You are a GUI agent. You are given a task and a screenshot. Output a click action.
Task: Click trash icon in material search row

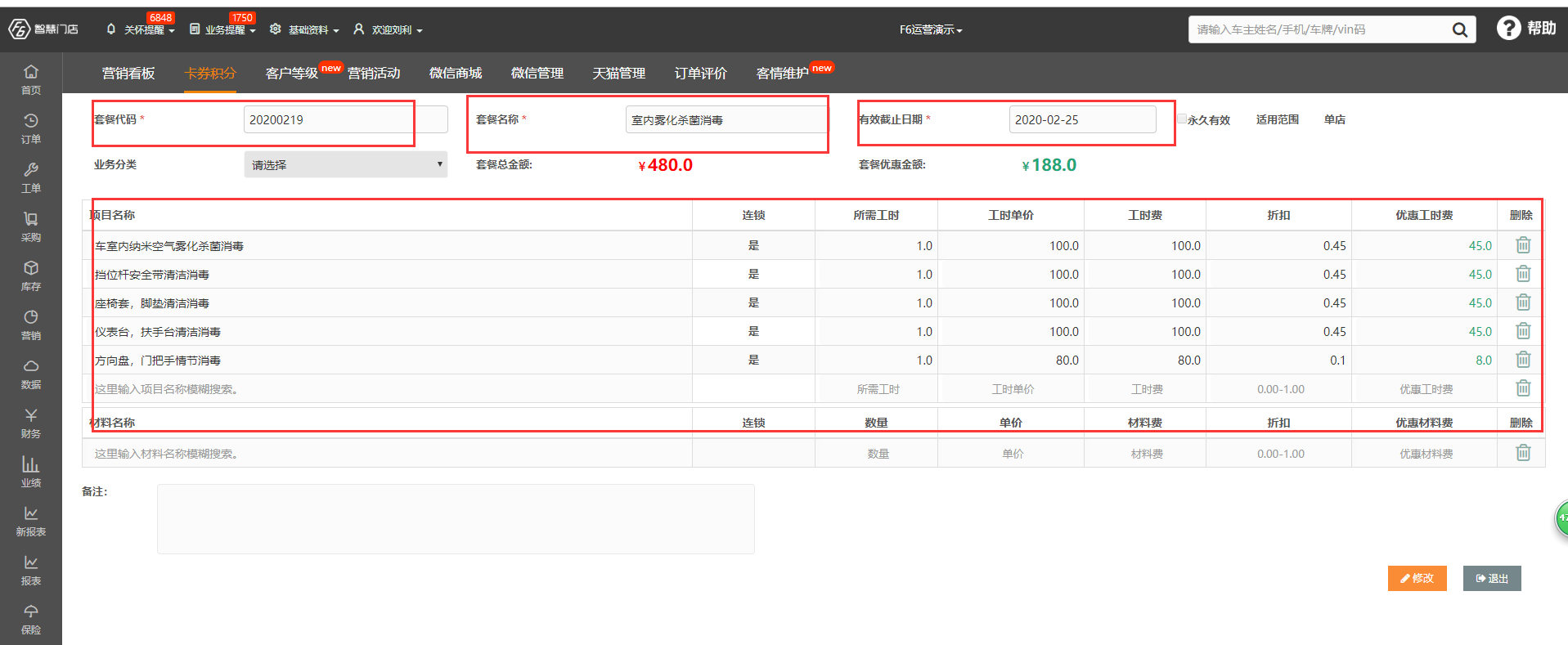1523,453
